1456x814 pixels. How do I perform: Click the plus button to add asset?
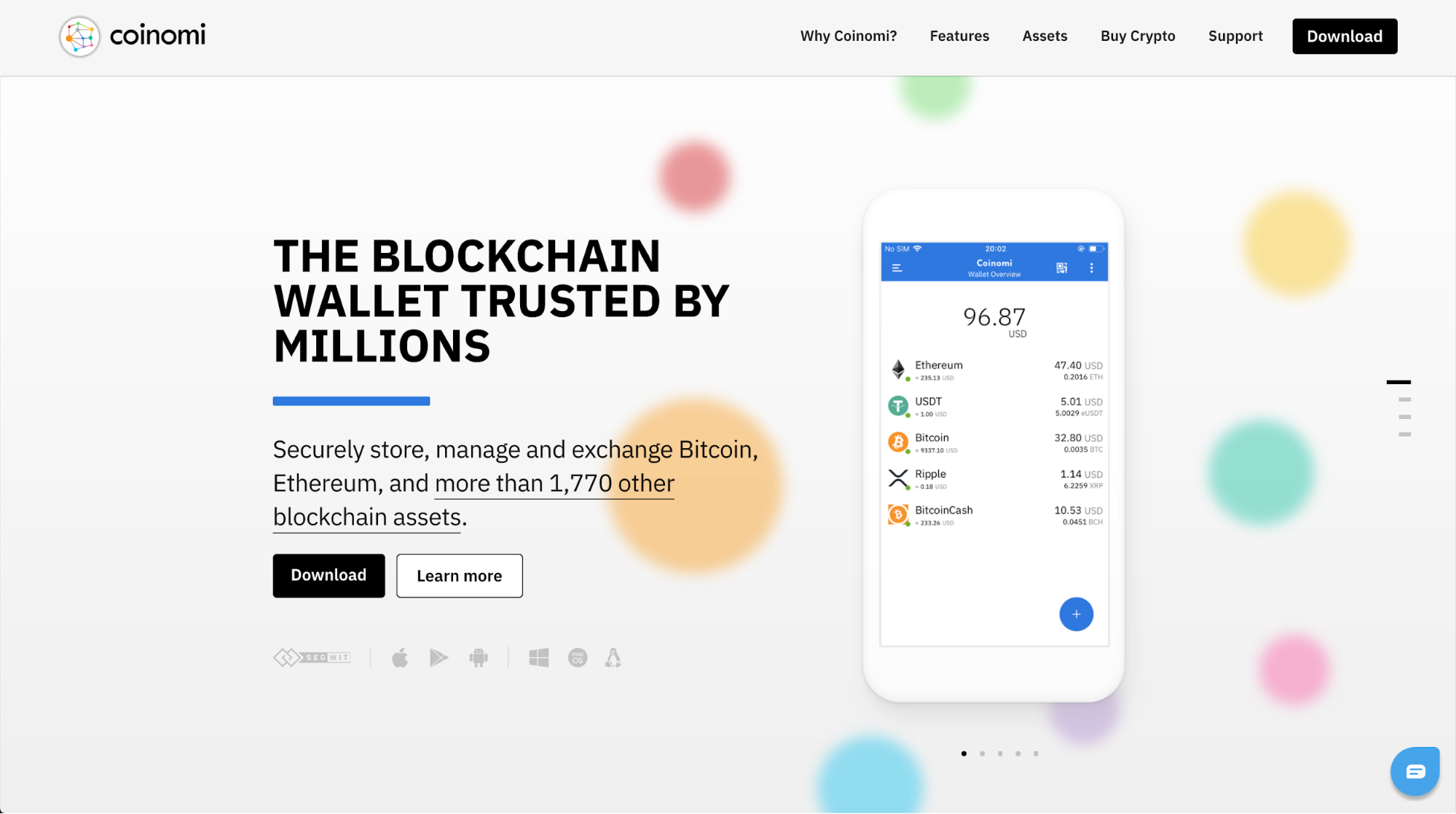(x=1076, y=614)
